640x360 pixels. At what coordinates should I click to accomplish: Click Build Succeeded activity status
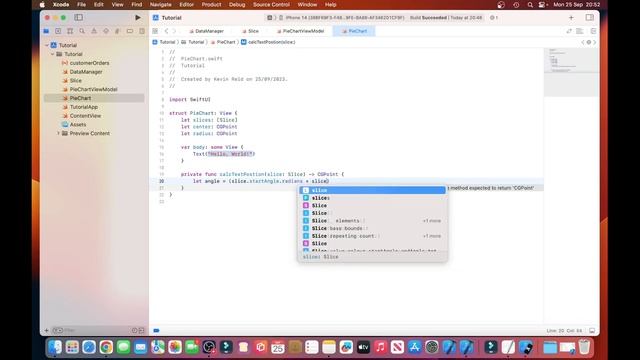coord(446,18)
